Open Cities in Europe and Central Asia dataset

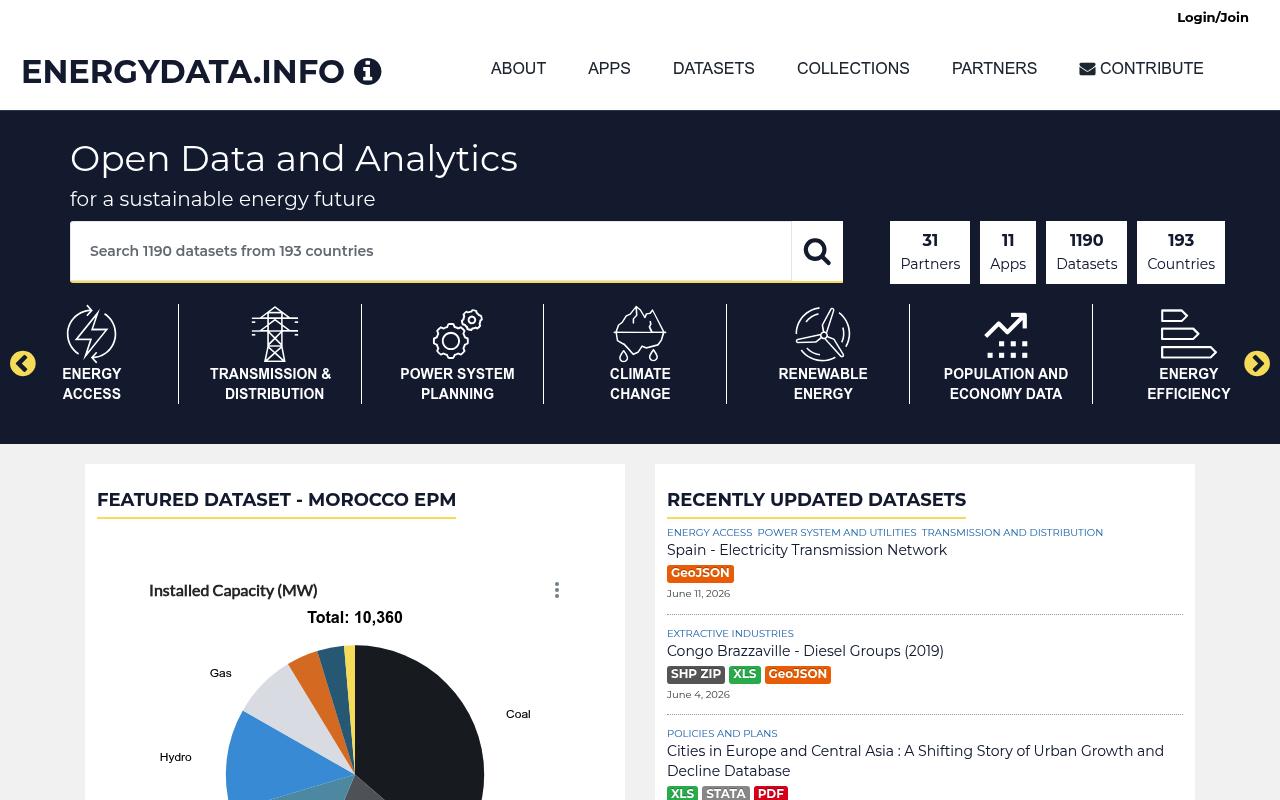915,761
